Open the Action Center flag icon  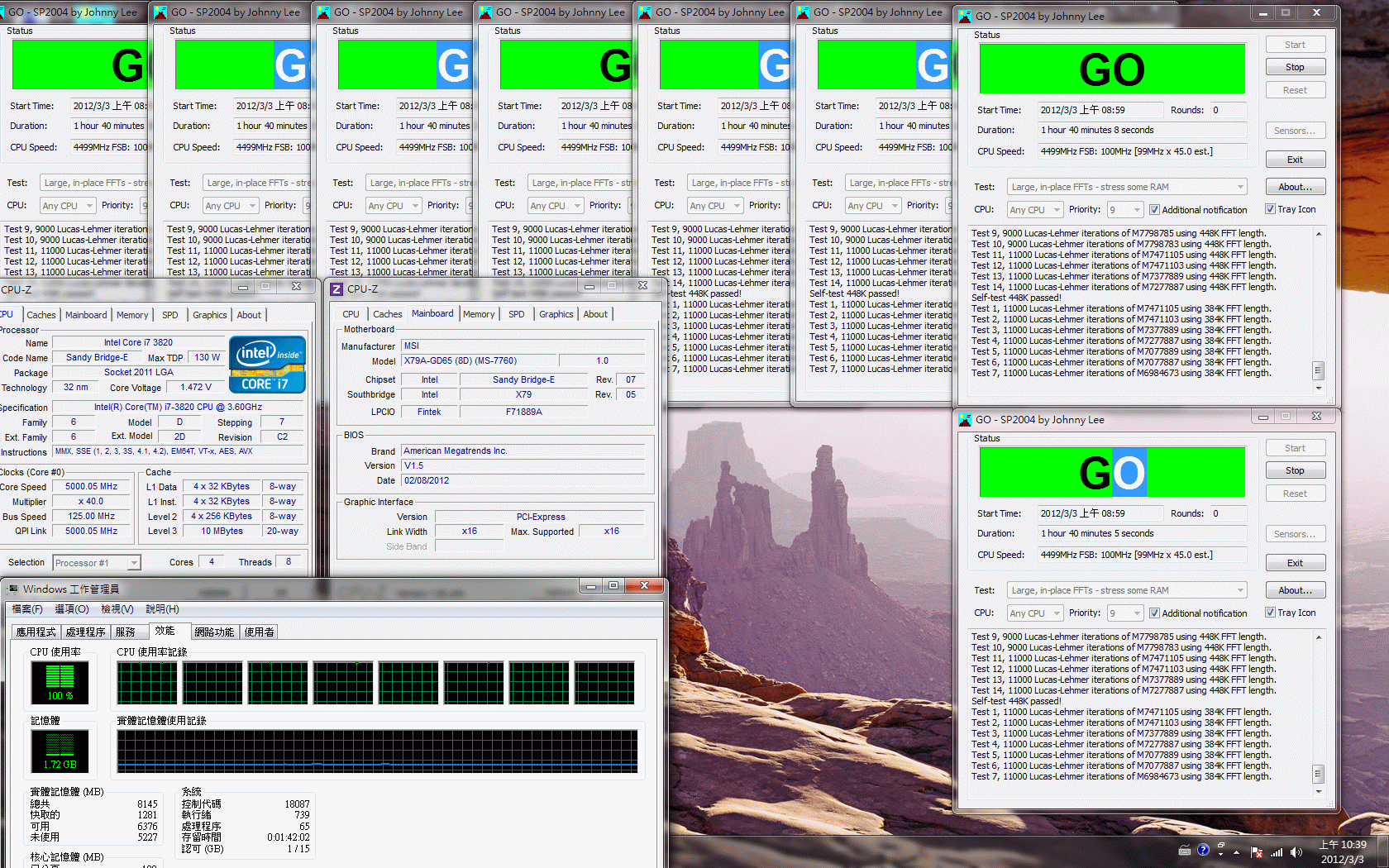point(1257,851)
